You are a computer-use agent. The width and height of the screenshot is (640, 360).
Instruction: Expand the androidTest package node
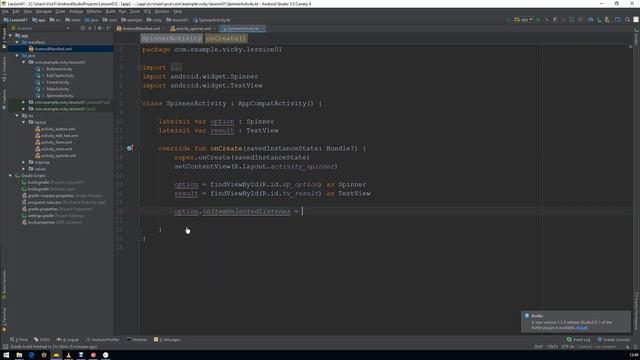(x=24, y=102)
